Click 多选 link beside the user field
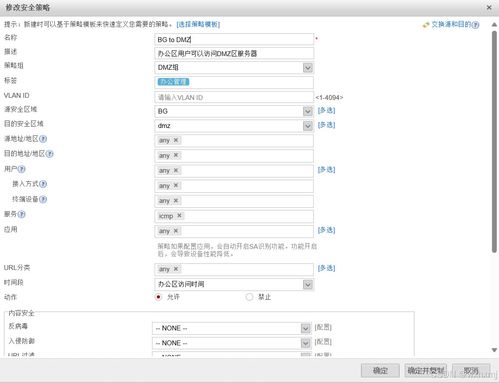 click(326, 170)
